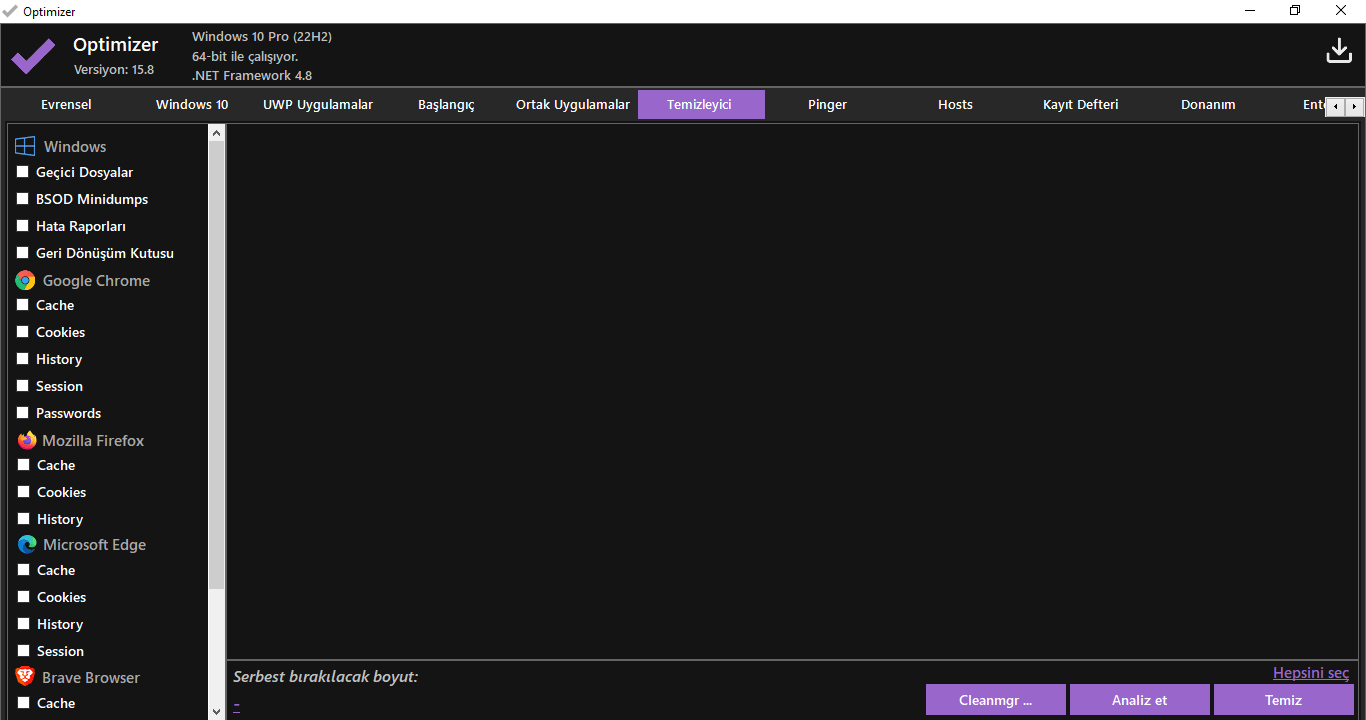Open the Evrensel tab

pyautogui.click(x=66, y=105)
